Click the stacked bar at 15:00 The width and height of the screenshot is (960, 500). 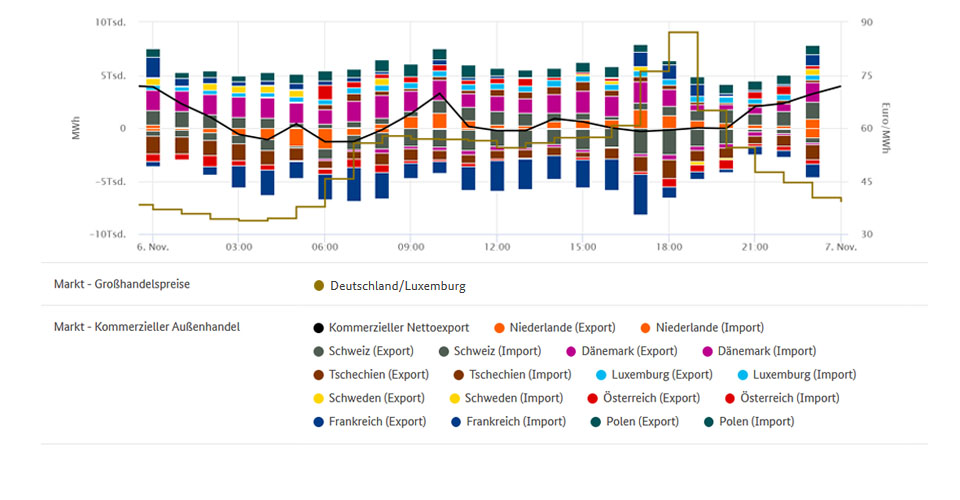(583, 125)
